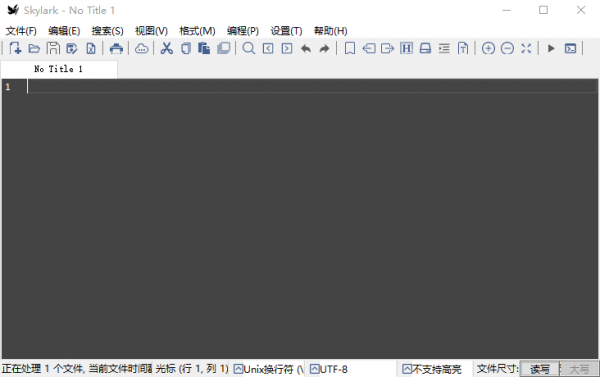This screenshot has width=600, height=377.
Task: Run the script with the play icon
Action: click(551, 48)
